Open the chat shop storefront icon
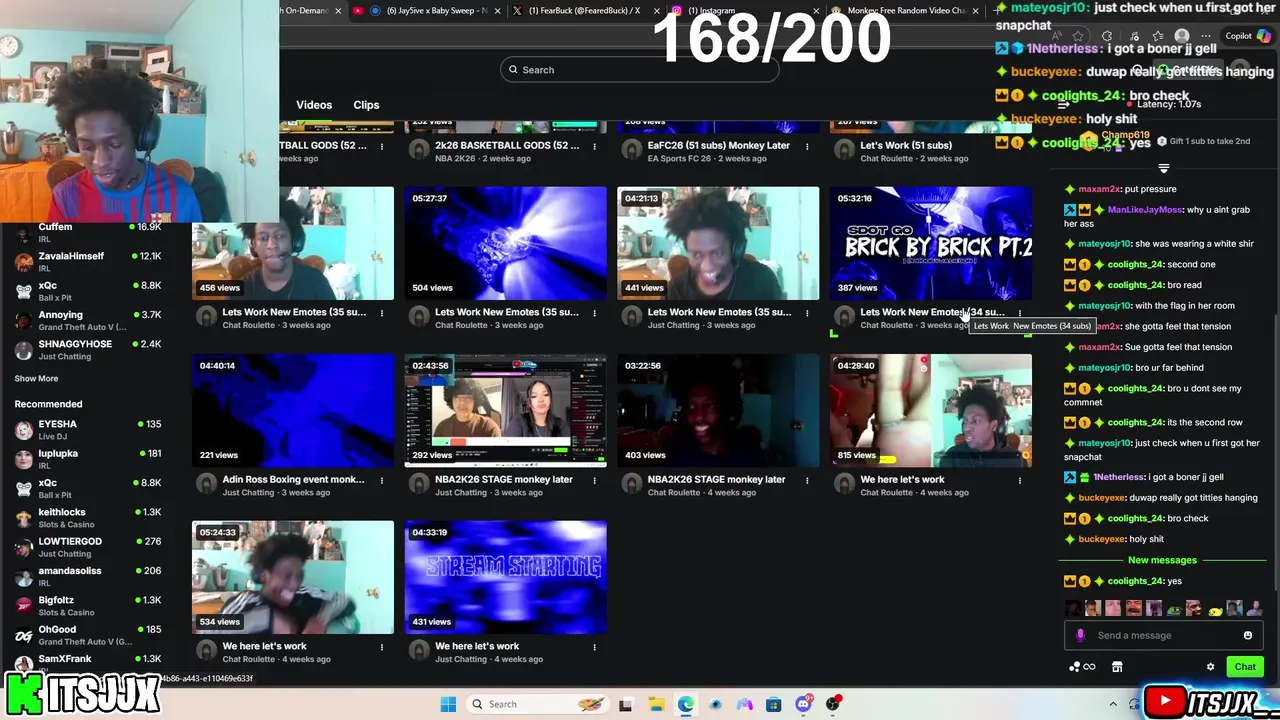Viewport: 1280px width, 720px height. click(x=1117, y=667)
